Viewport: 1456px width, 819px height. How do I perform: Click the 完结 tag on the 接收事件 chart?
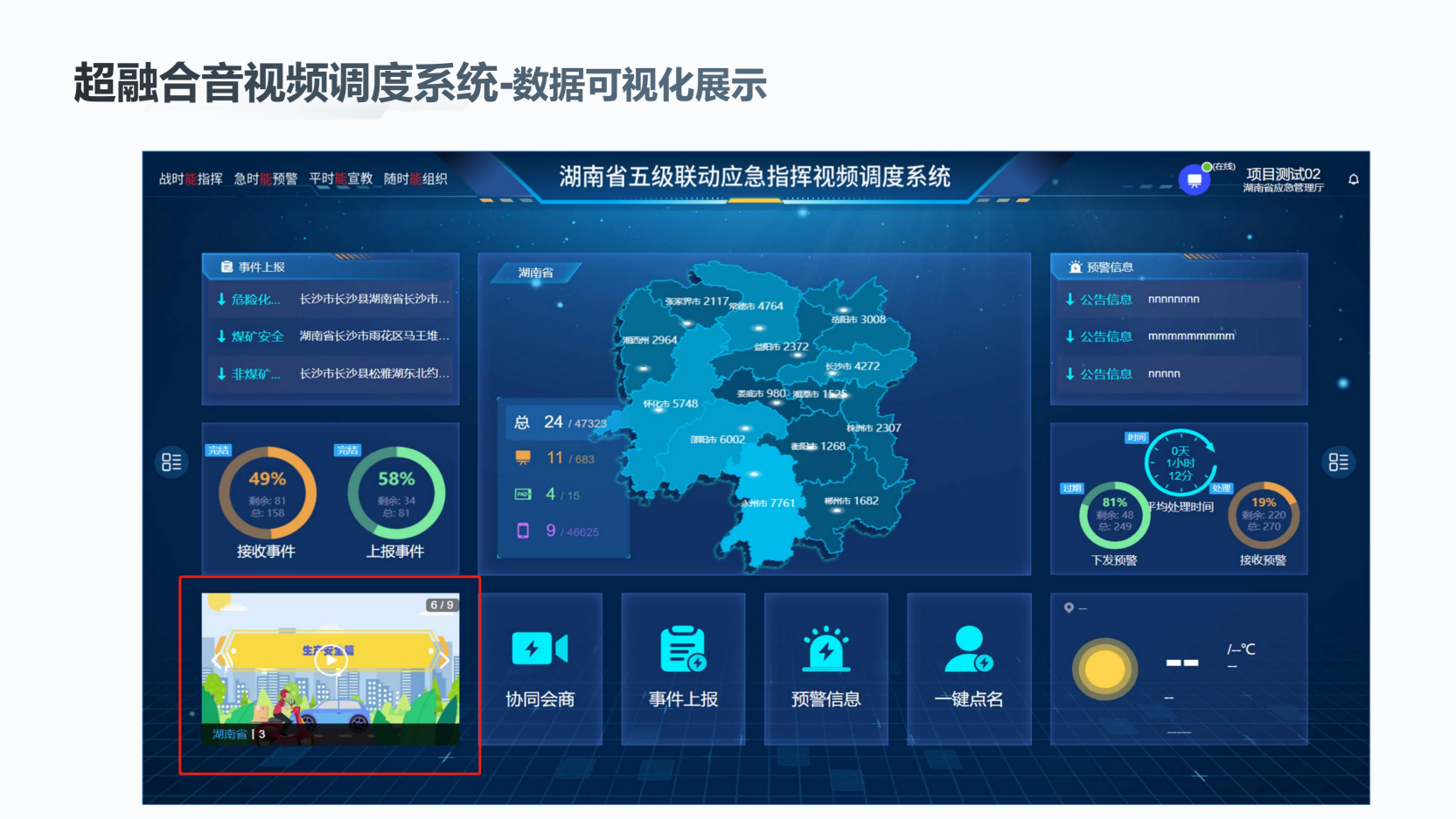point(218,450)
